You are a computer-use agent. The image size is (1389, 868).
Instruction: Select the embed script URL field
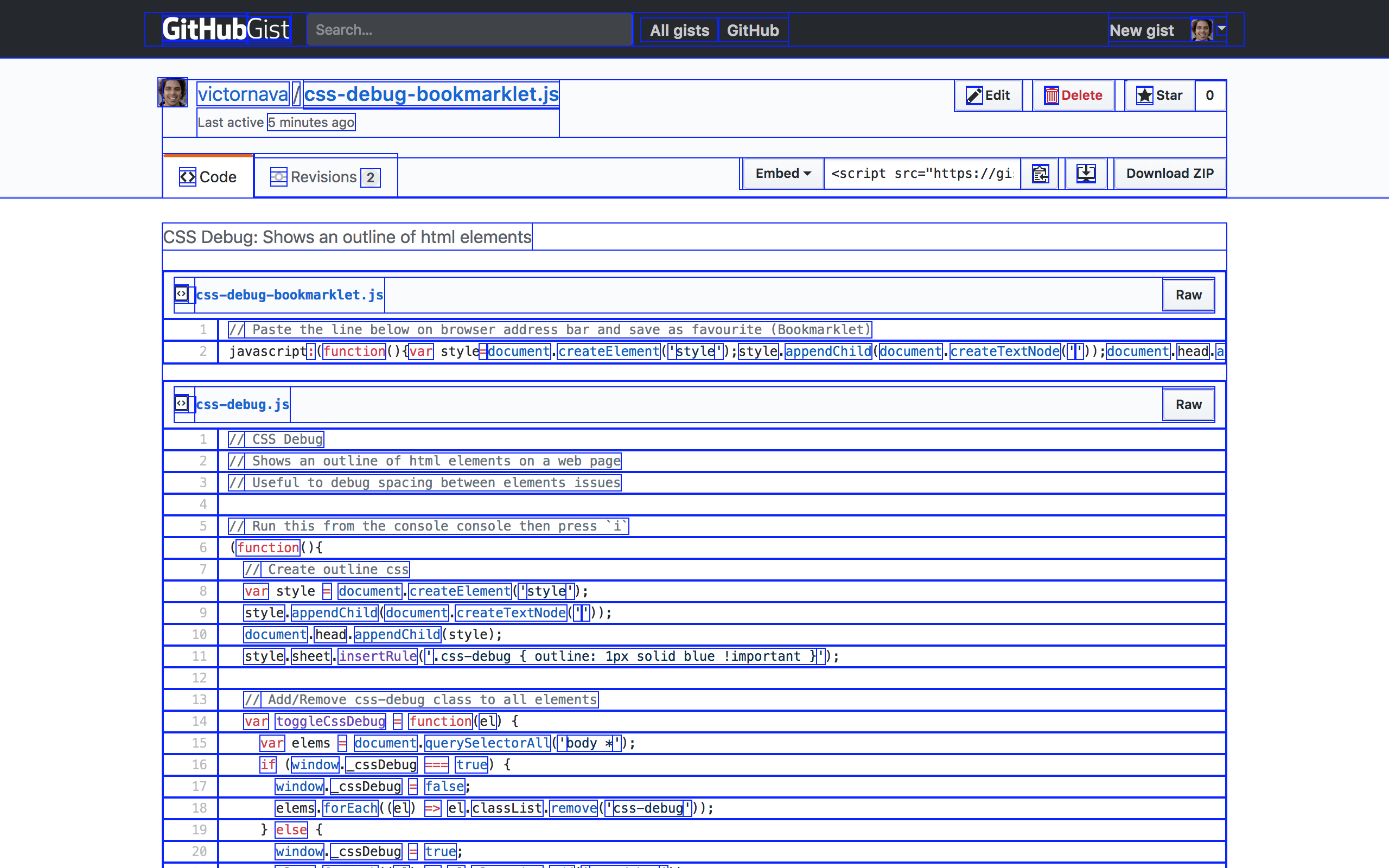pyautogui.click(x=922, y=174)
